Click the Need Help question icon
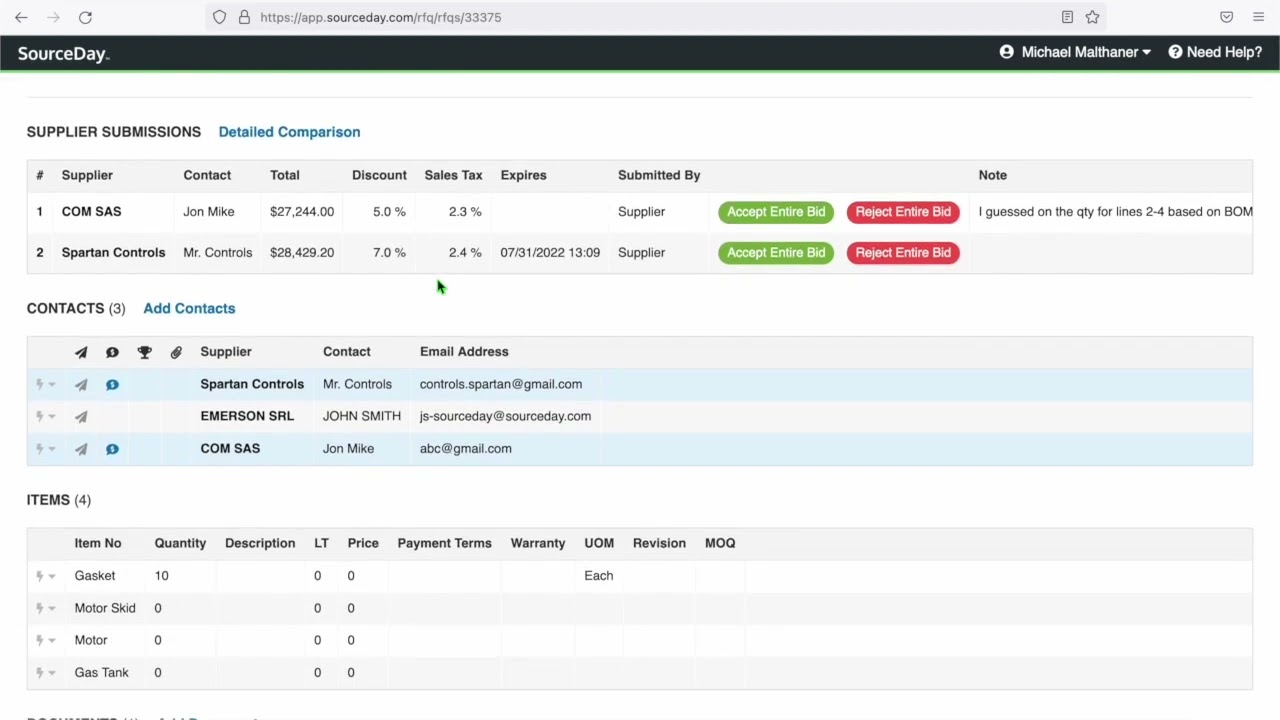Viewport: 1280px width, 720px height. [x=1175, y=52]
